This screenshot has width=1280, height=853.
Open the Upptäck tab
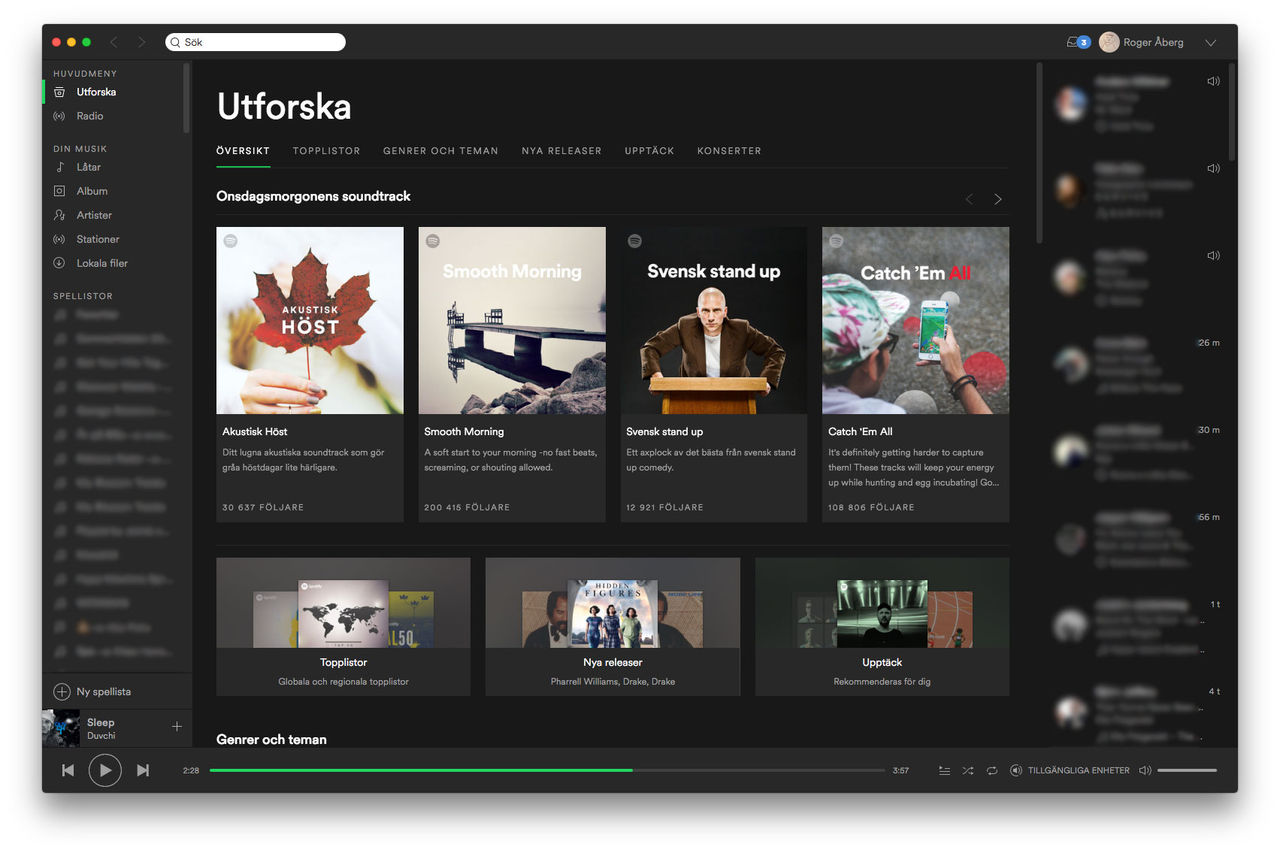(x=649, y=151)
